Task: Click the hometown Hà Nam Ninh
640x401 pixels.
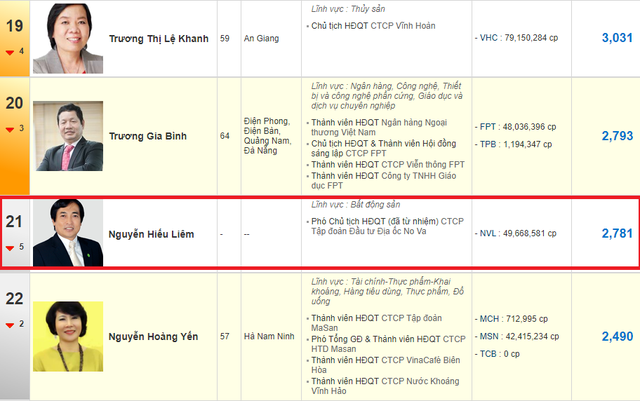Action: [x=269, y=336]
